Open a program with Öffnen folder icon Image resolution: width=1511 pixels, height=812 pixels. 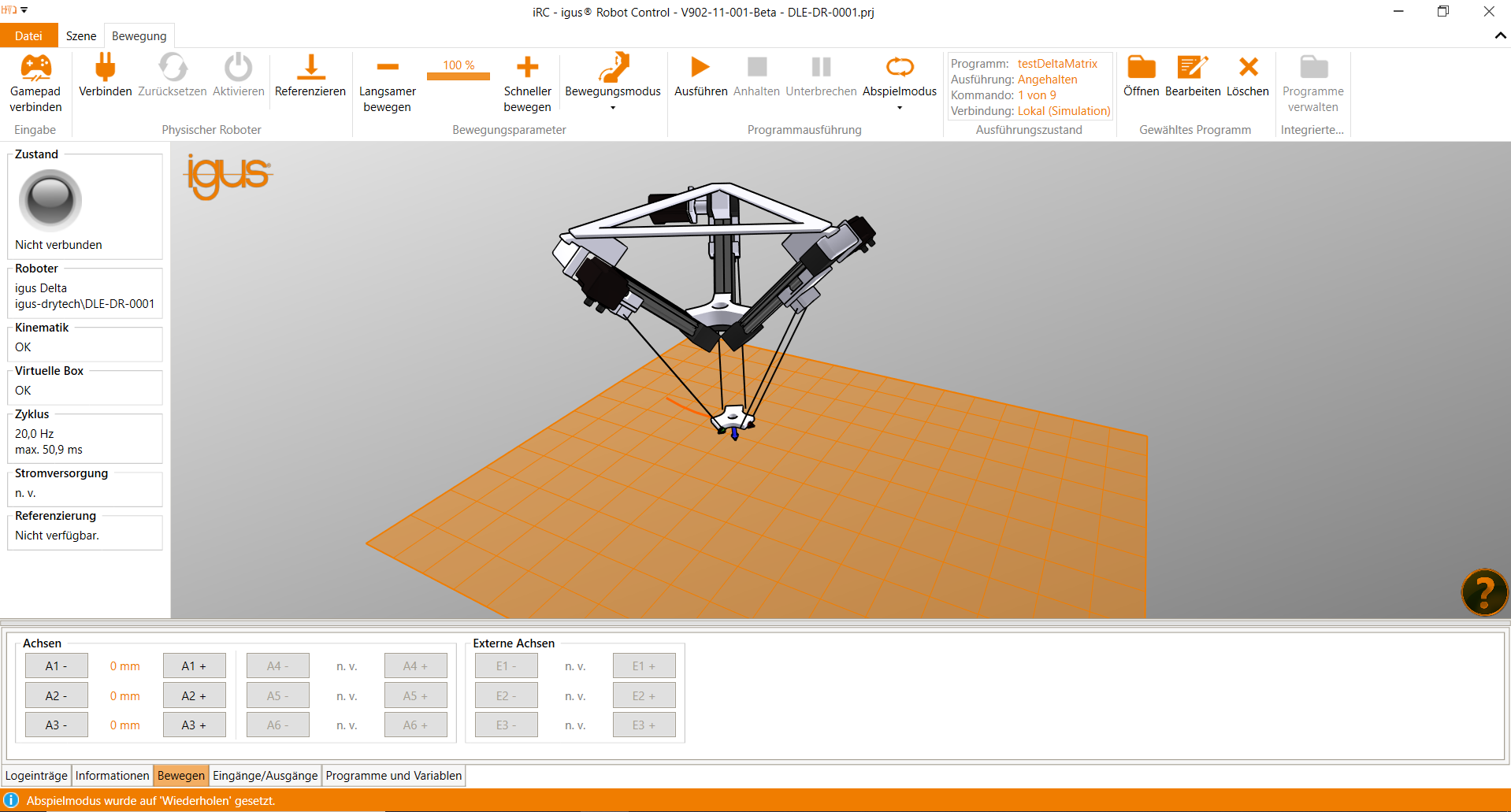[1141, 69]
